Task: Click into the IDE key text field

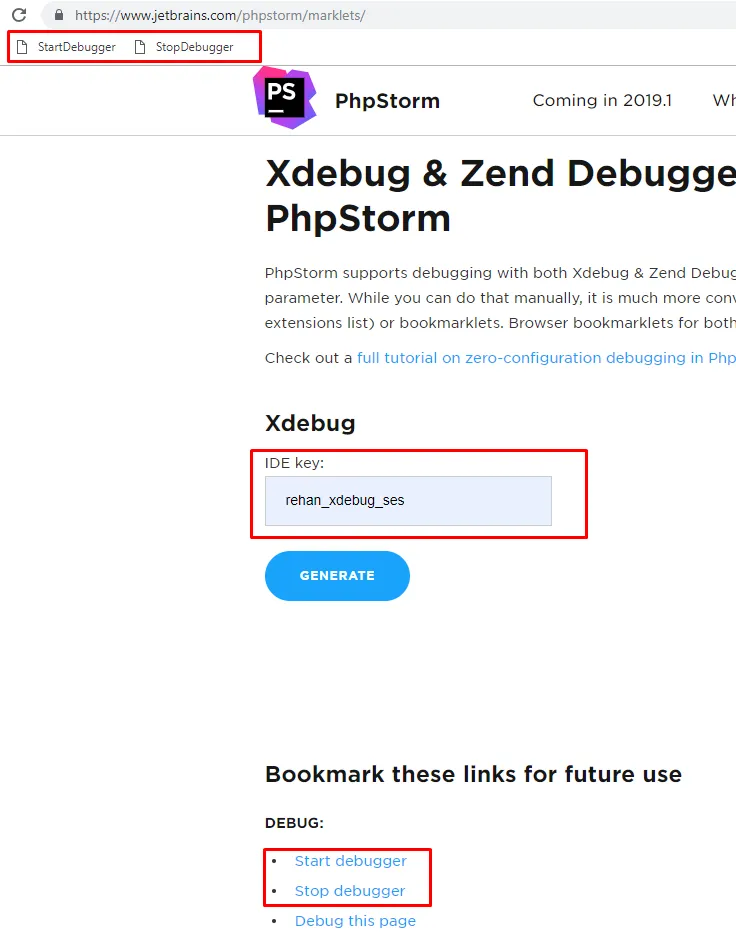Action: click(408, 500)
